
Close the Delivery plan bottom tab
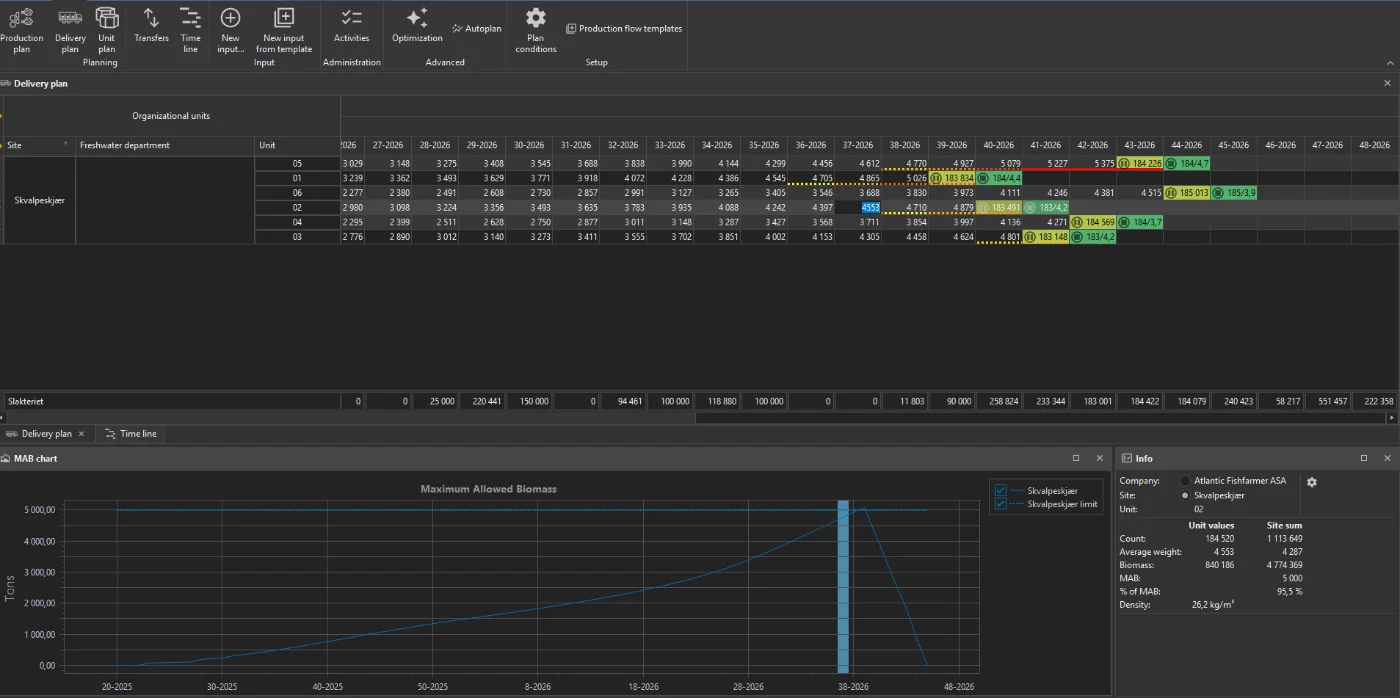[82, 434]
